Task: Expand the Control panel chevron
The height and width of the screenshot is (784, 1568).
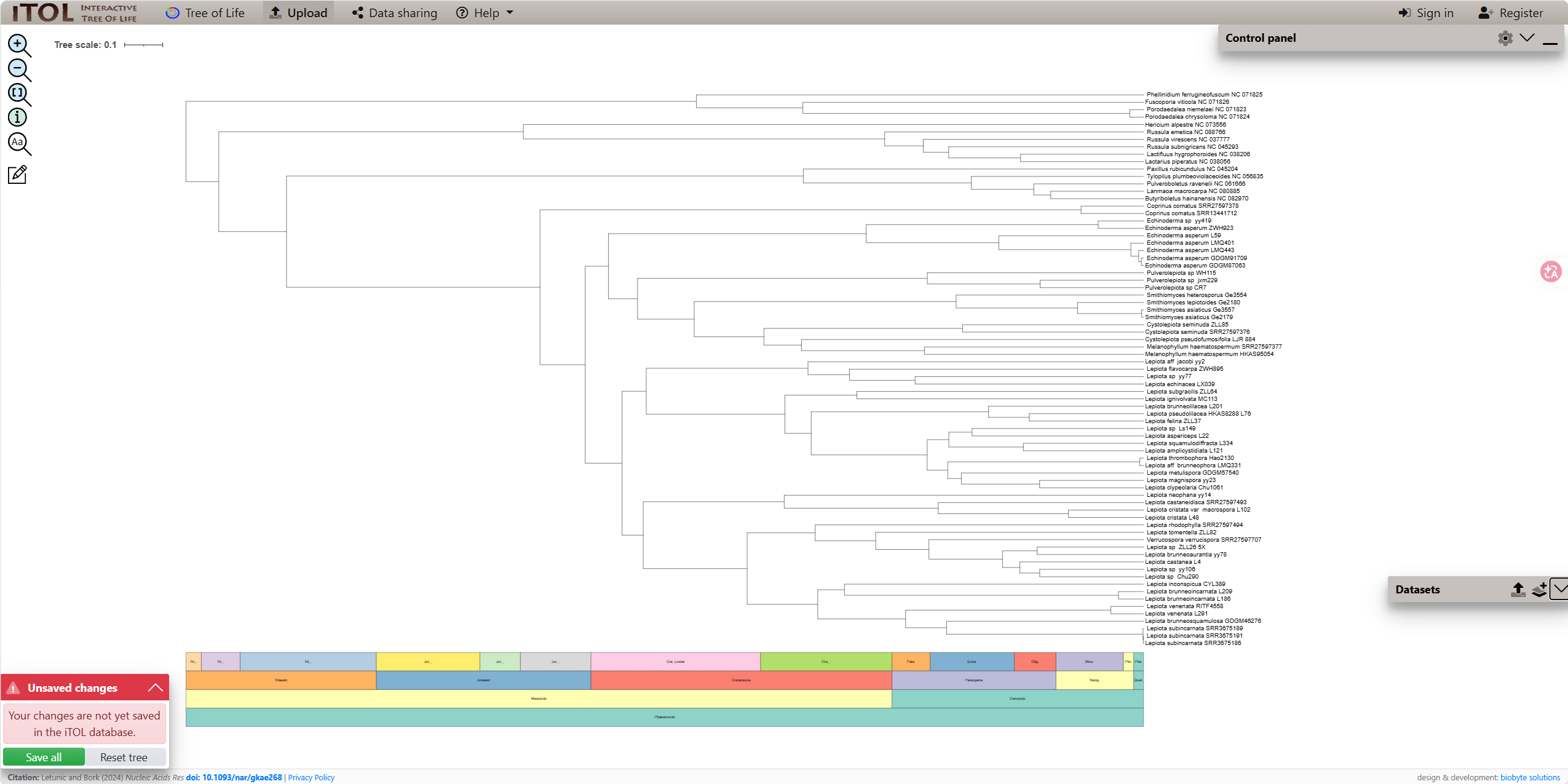Action: coord(1527,38)
